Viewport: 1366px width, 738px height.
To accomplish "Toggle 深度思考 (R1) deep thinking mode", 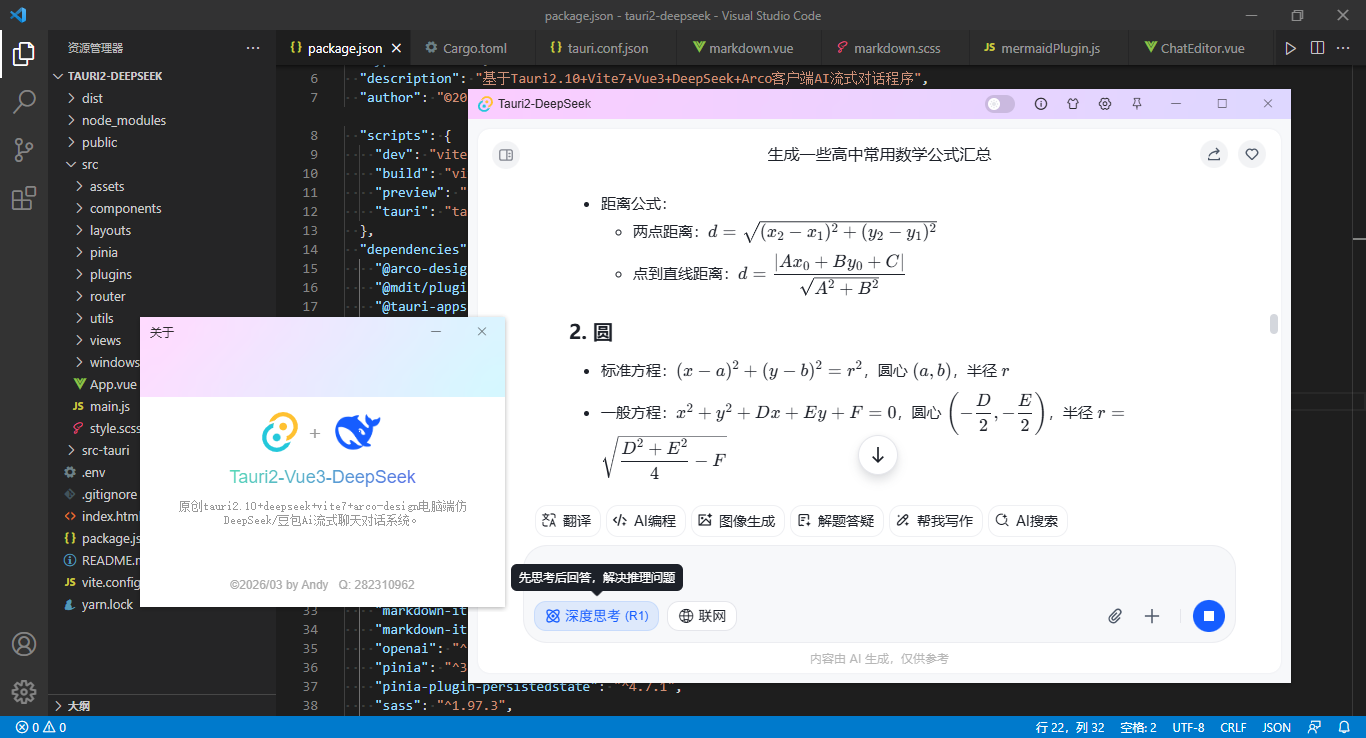I will point(596,616).
